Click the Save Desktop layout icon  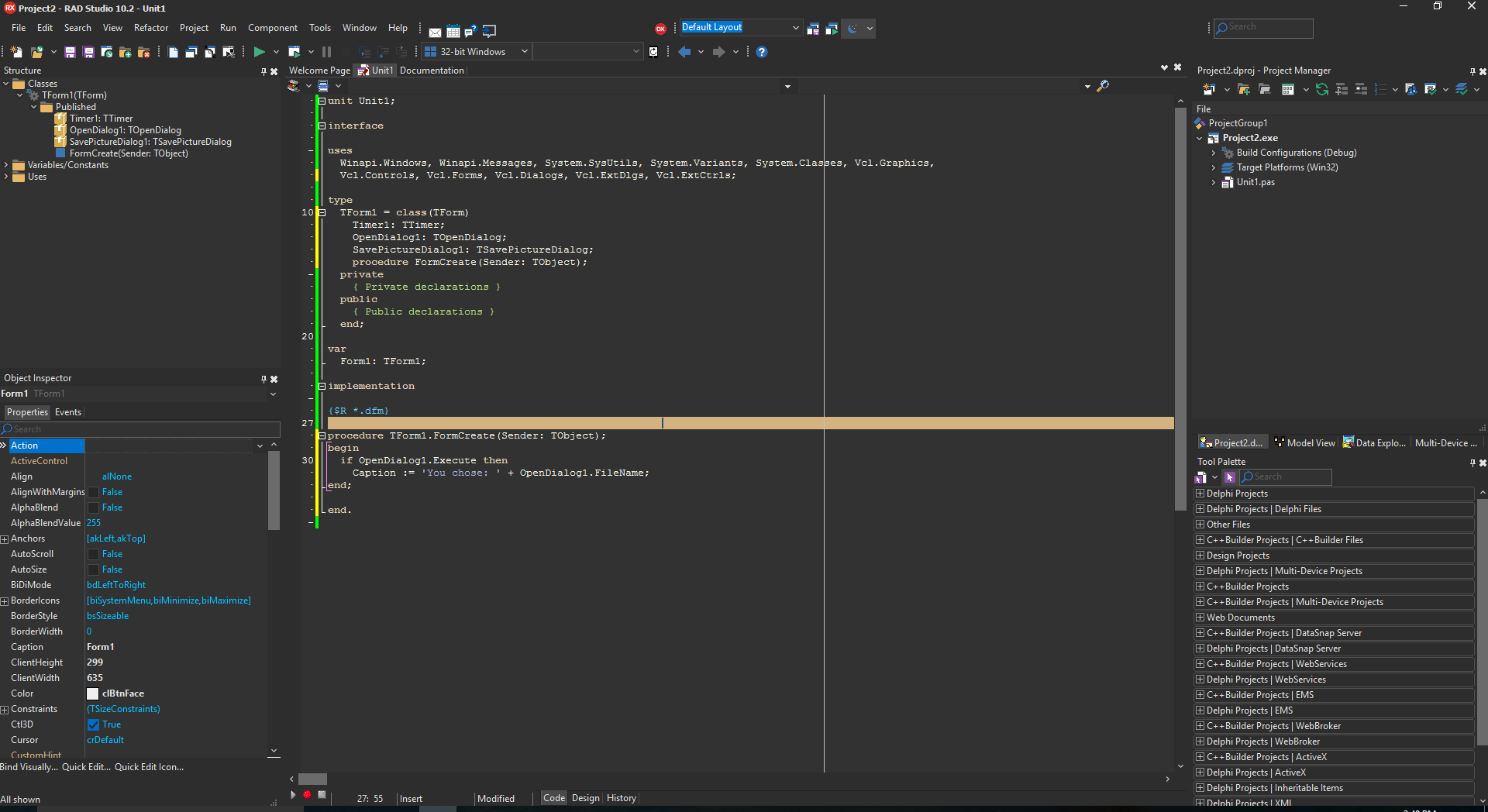[813, 29]
